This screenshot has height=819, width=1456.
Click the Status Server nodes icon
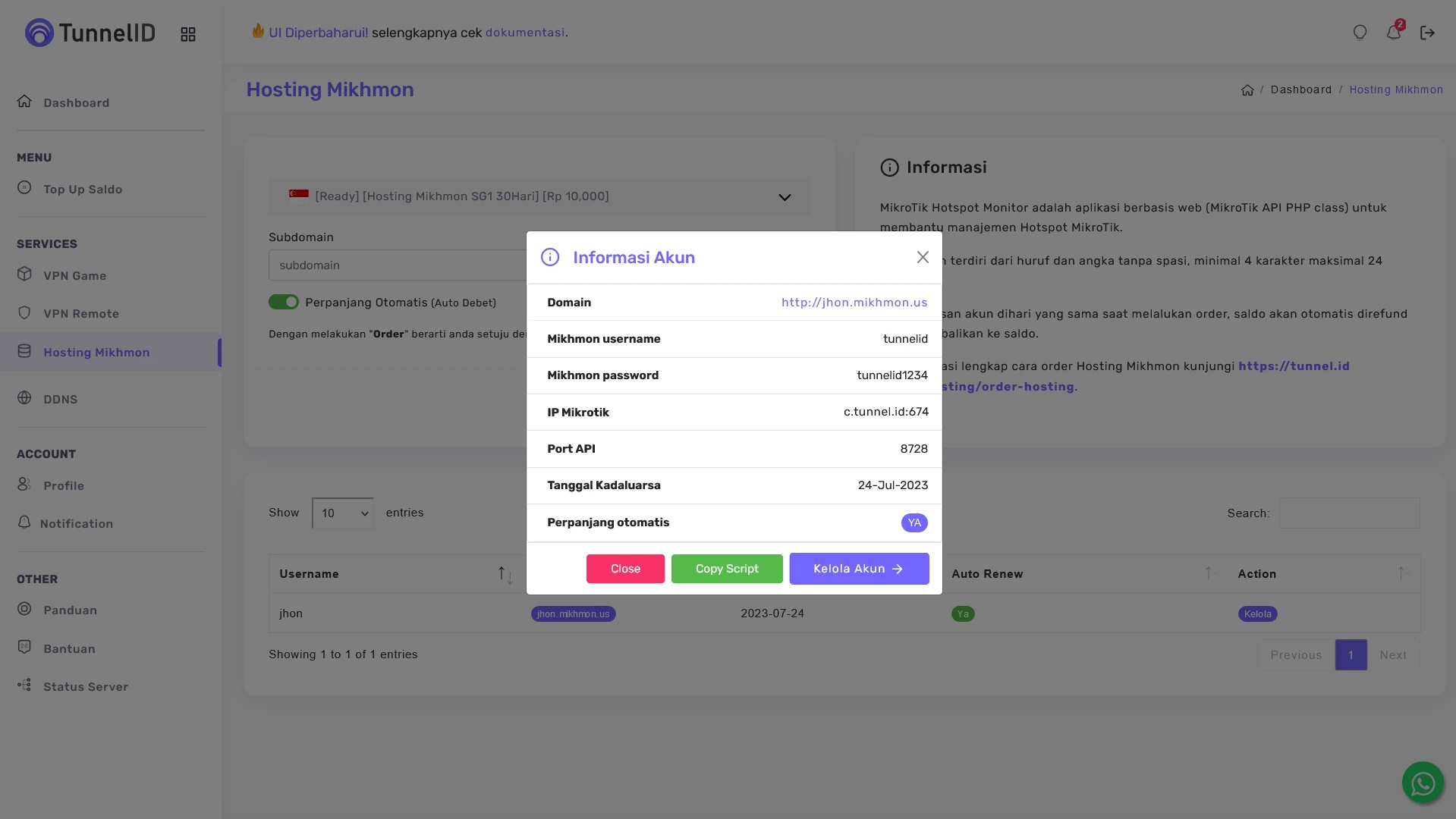tap(24, 686)
